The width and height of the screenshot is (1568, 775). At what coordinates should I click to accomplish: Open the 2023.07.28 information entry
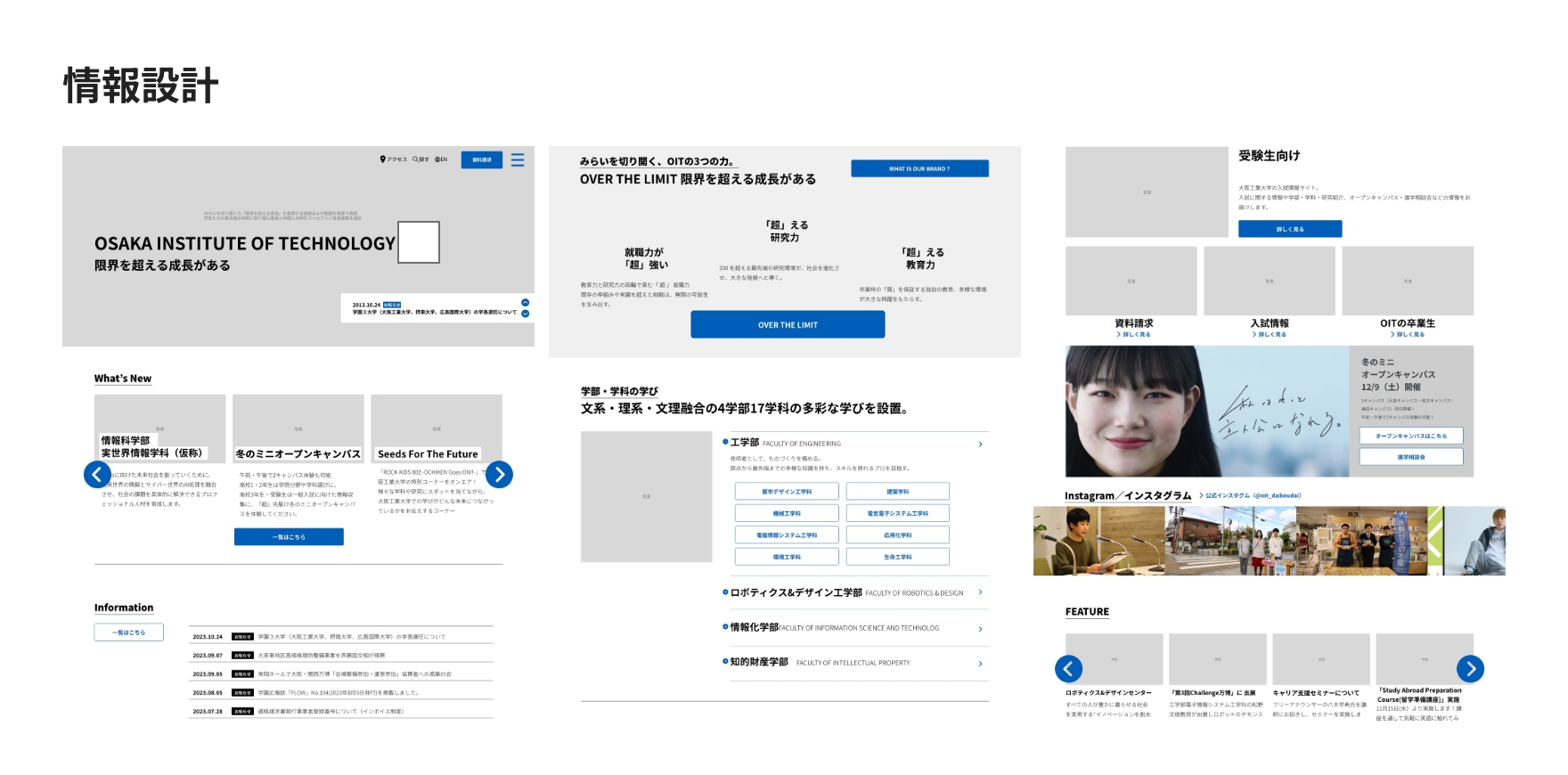pyautogui.click(x=341, y=712)
